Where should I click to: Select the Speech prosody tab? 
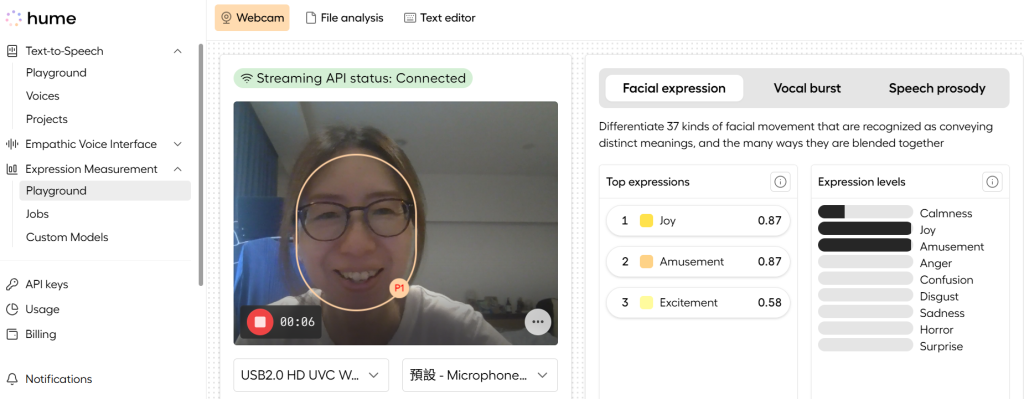tap(937, 88)
